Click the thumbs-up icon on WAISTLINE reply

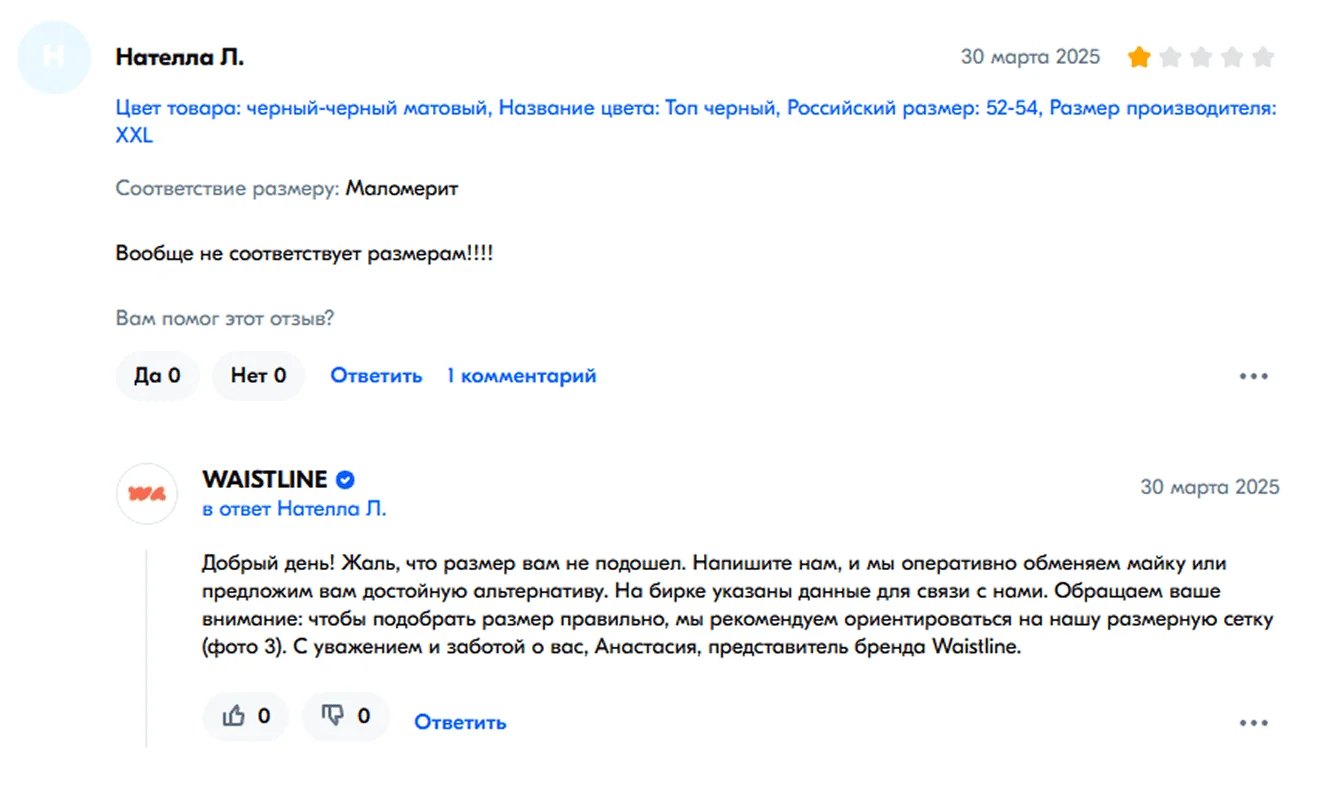click(x=234, y=716)
